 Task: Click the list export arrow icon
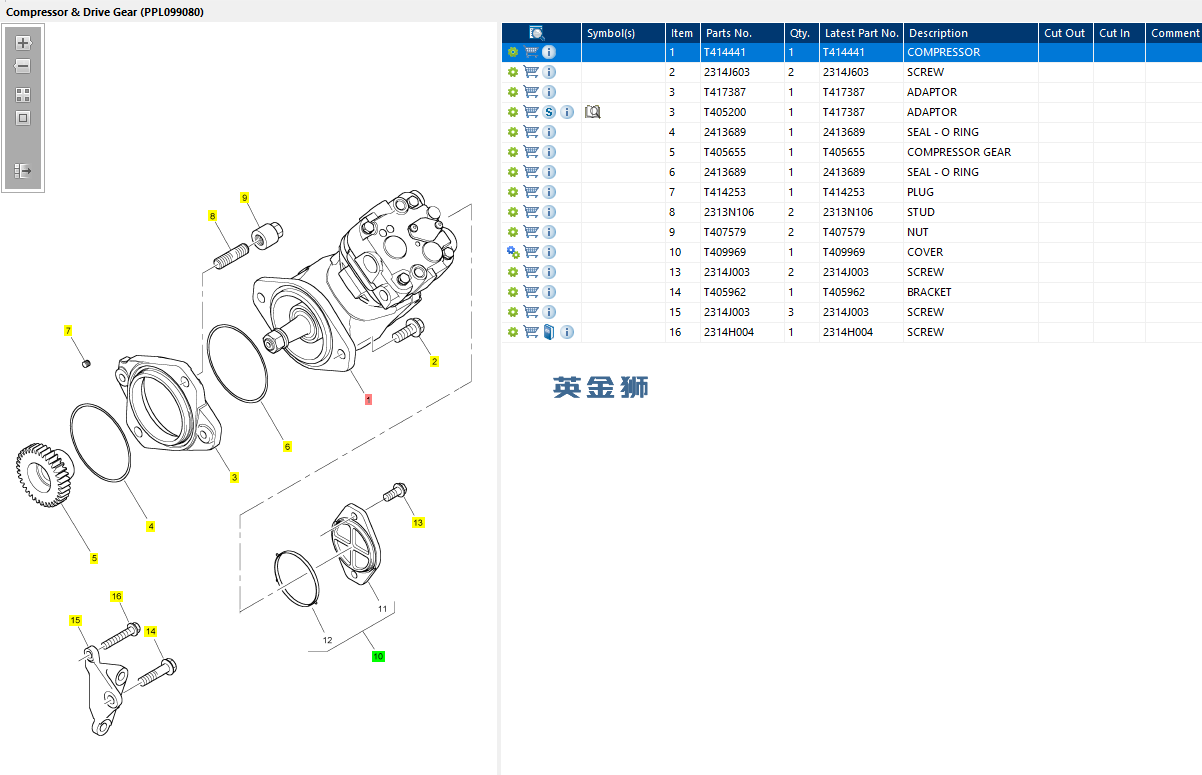pos(23,172)
